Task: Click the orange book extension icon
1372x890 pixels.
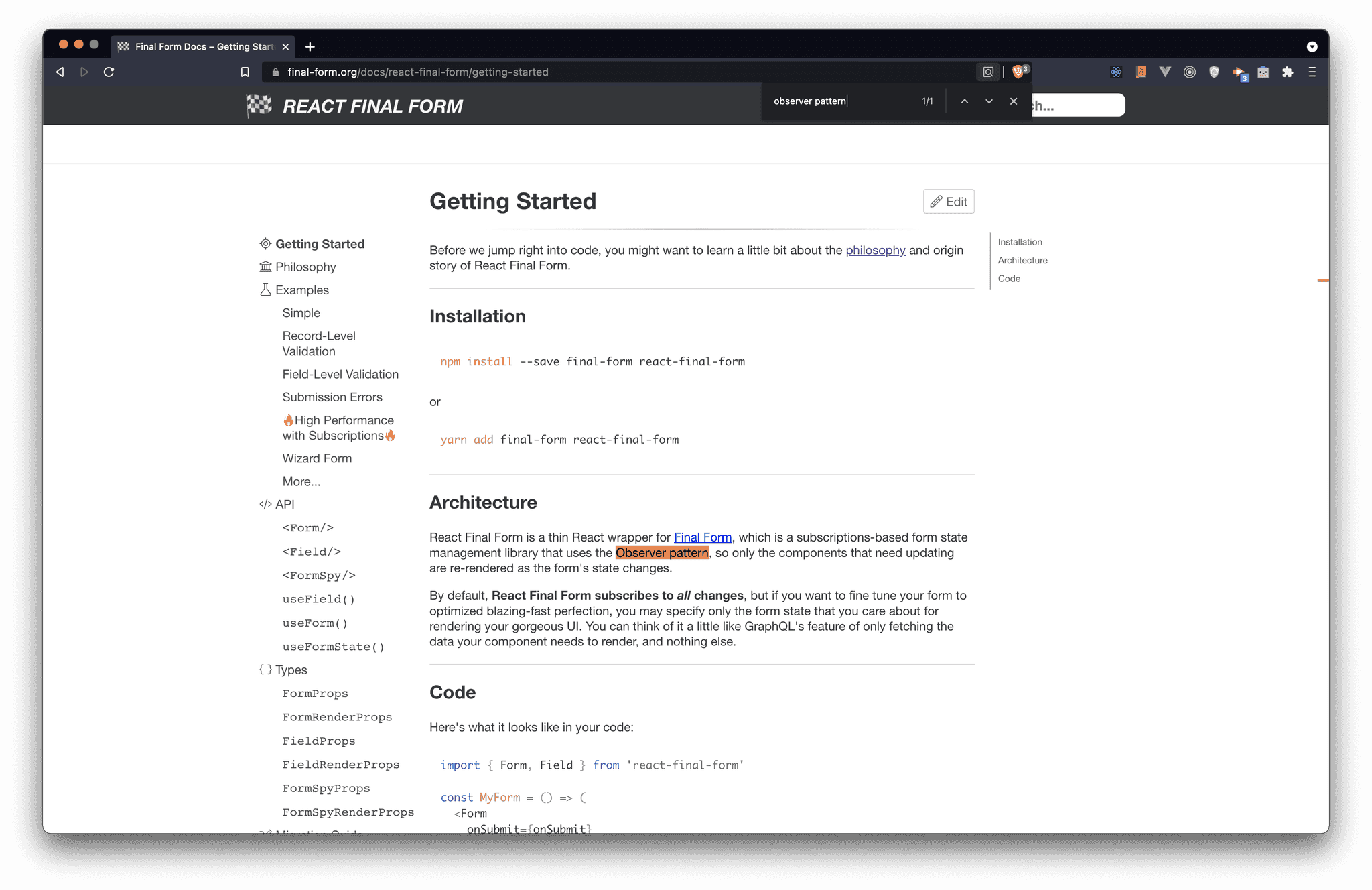Action: 1140,72
